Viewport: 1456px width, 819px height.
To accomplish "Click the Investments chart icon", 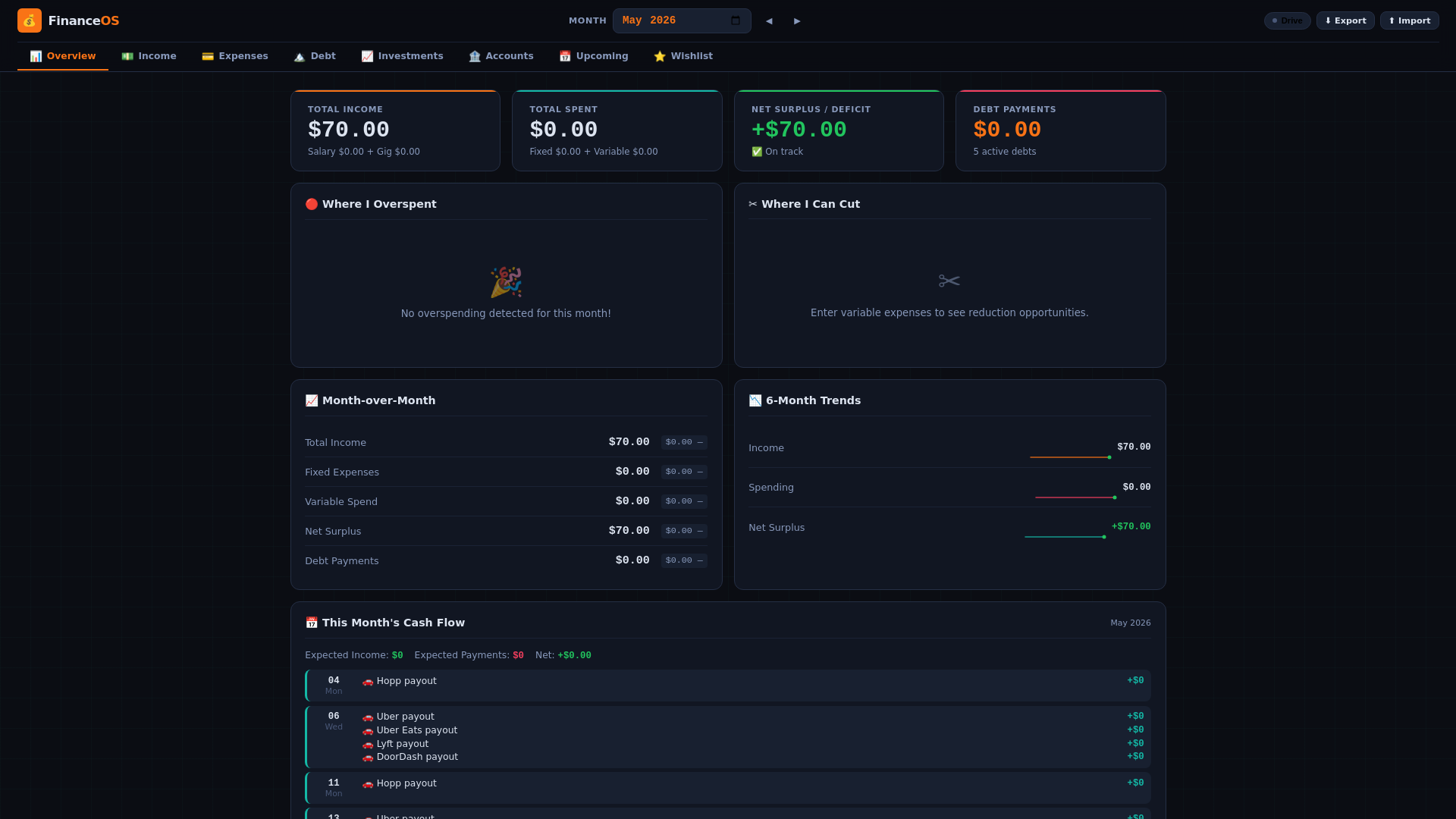I will (367, 56).
